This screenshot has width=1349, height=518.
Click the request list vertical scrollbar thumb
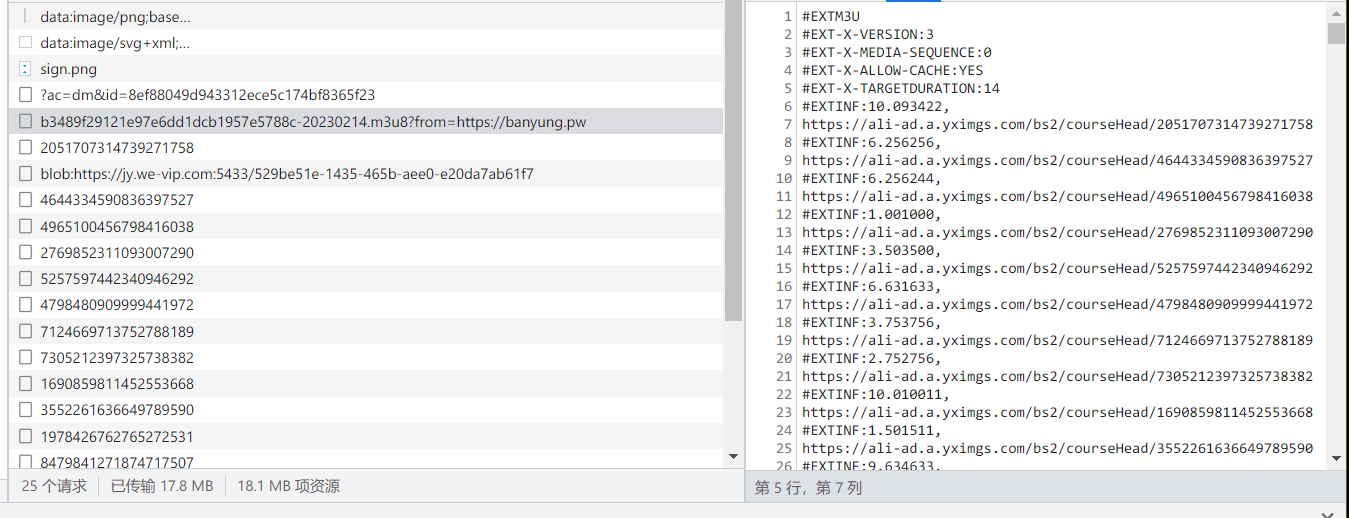point(734,160)
